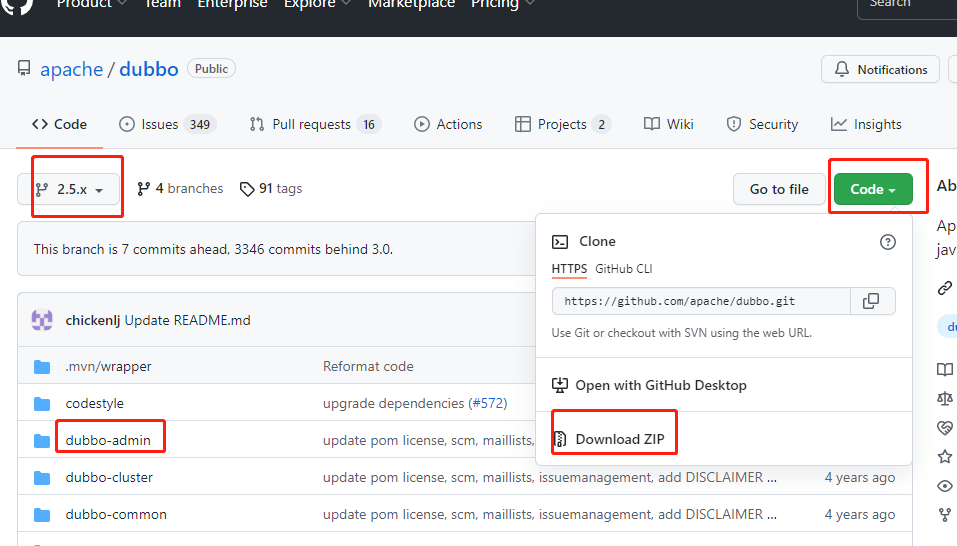Switch to the Wiki tab
This screenshot has width=957, height=546.
[x=669, y=124]
